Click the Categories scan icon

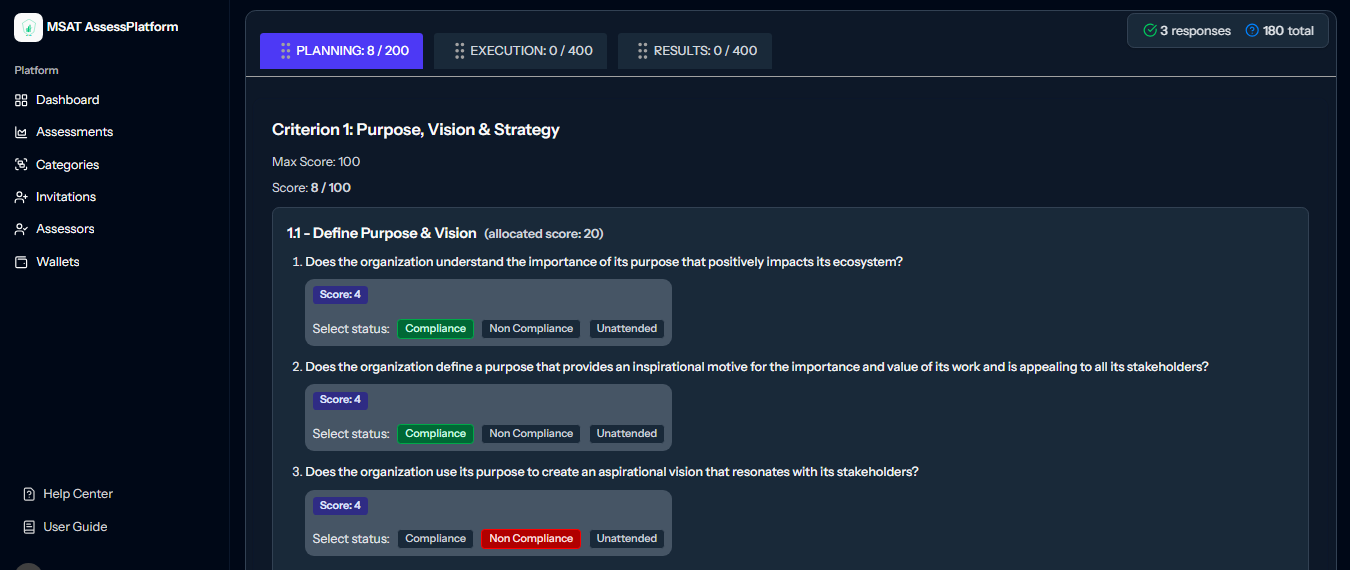[x=21, y=165]
